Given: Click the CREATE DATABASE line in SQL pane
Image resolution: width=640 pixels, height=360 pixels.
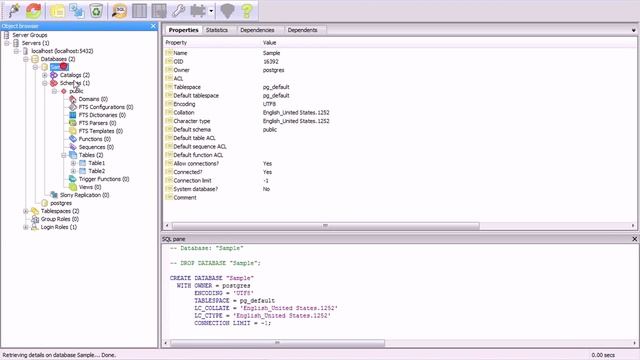Looking at the screenshot, I should [212, 278].
